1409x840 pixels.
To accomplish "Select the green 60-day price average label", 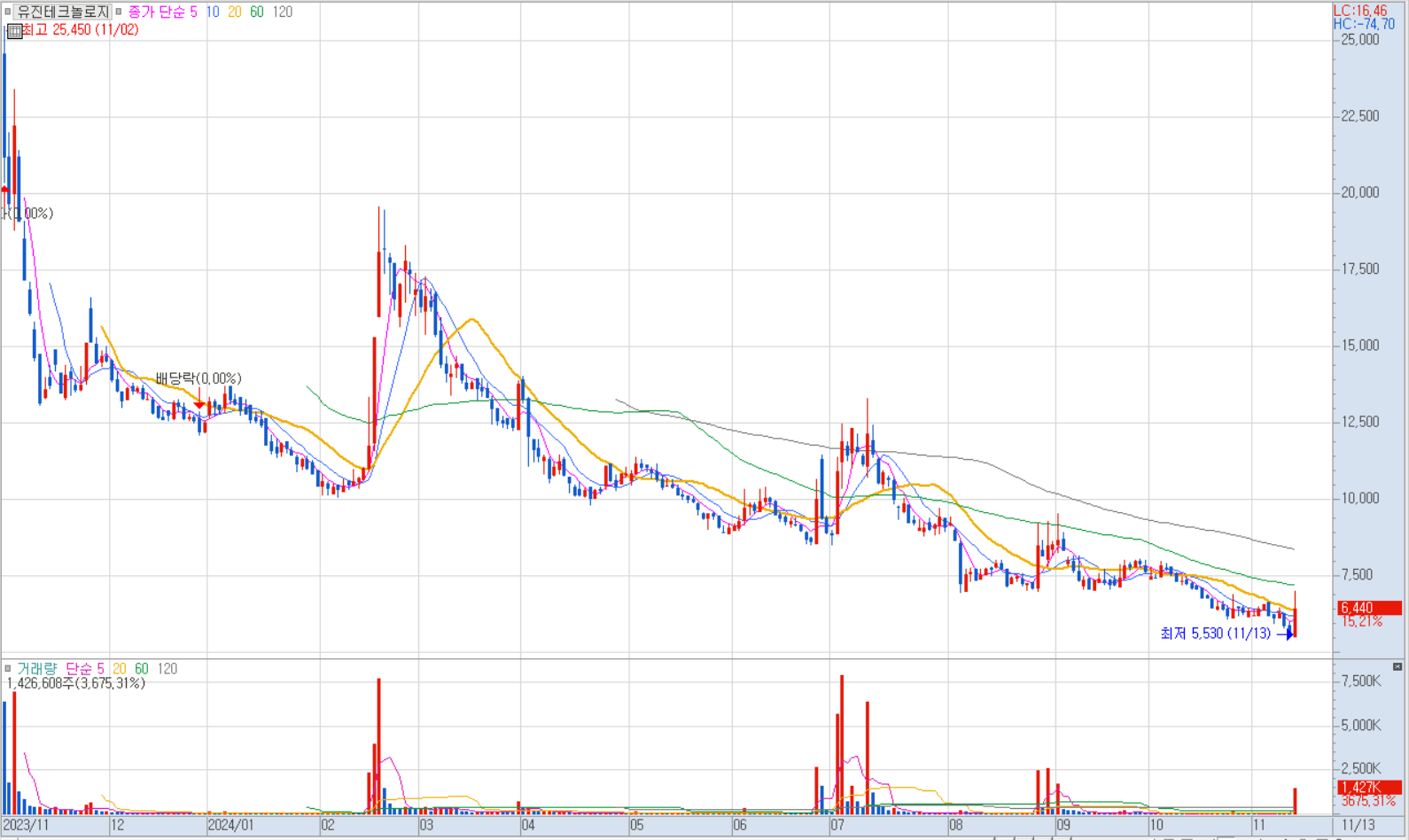I will [x=256, y=12].
